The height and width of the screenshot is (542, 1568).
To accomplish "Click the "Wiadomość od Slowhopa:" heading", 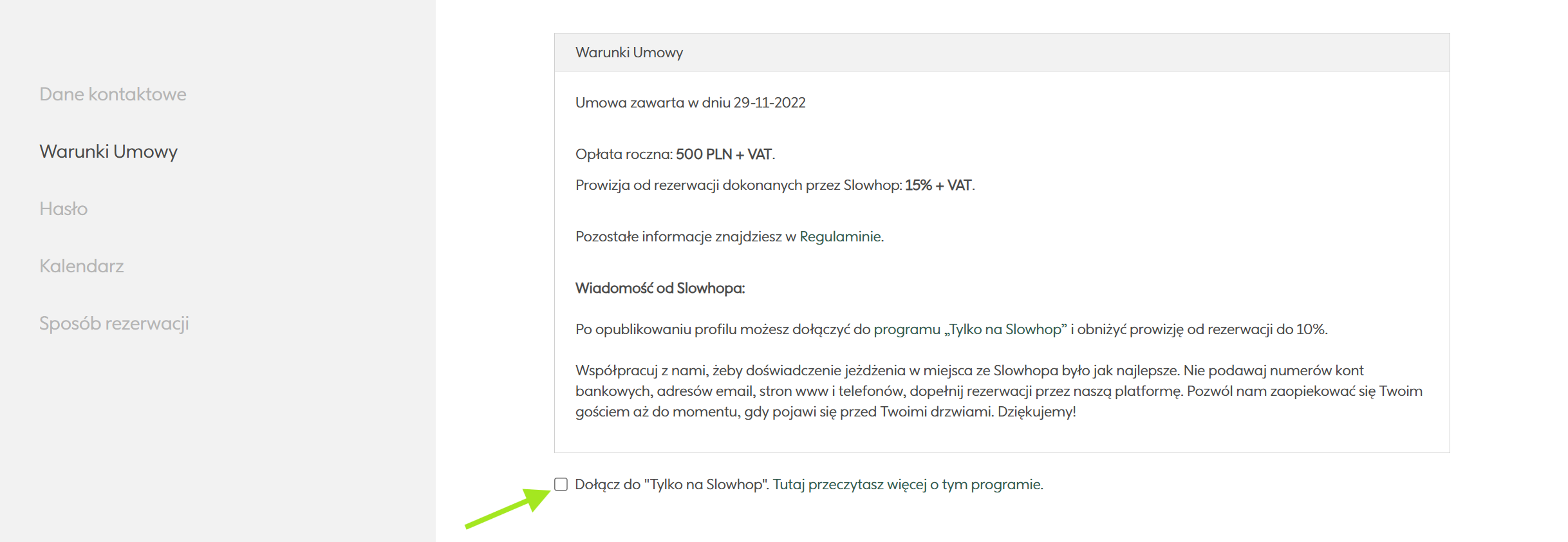I will pos(660,288).
